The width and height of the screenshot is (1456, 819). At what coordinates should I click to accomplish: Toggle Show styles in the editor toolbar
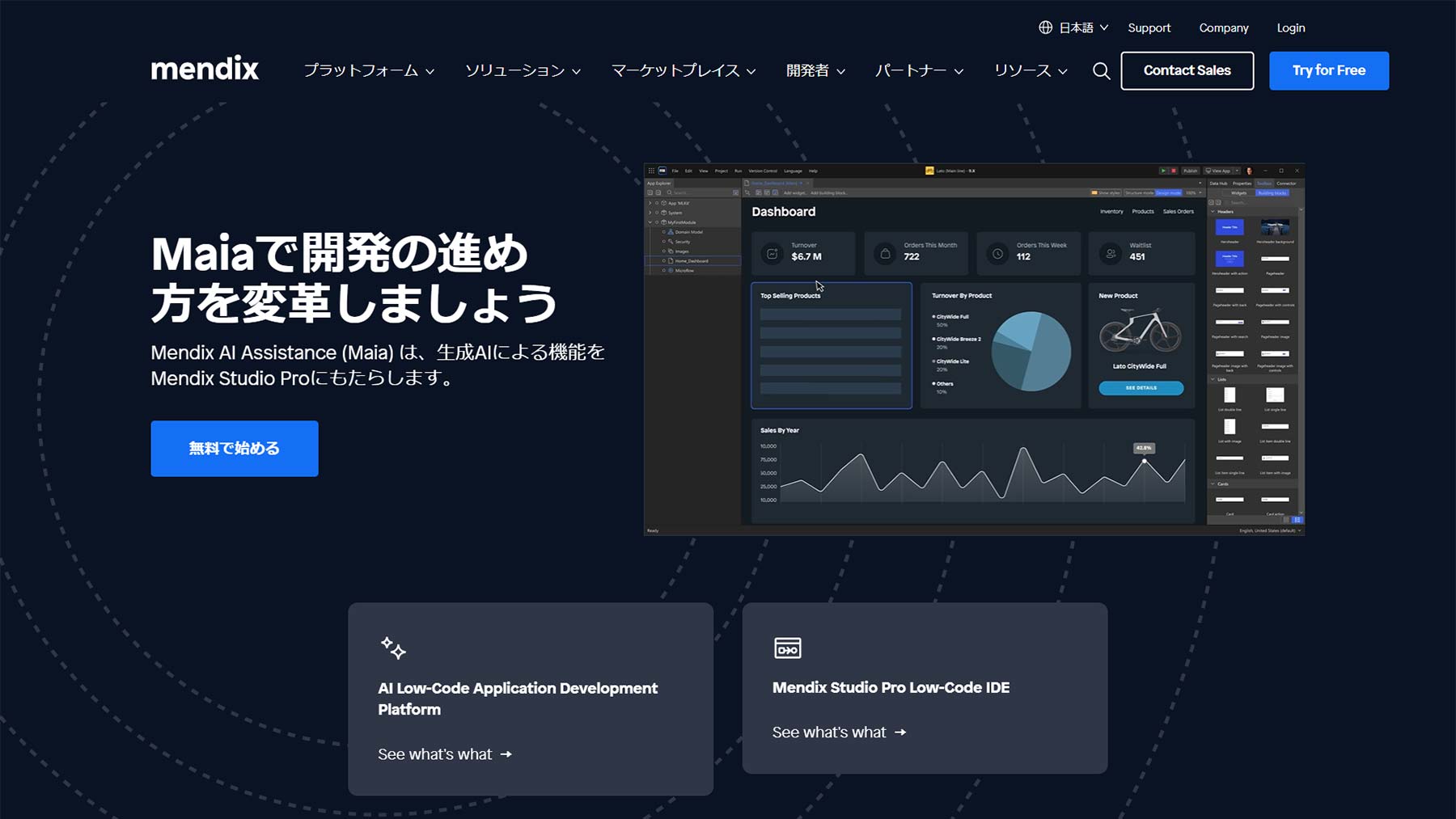(x=1106, y=193)
